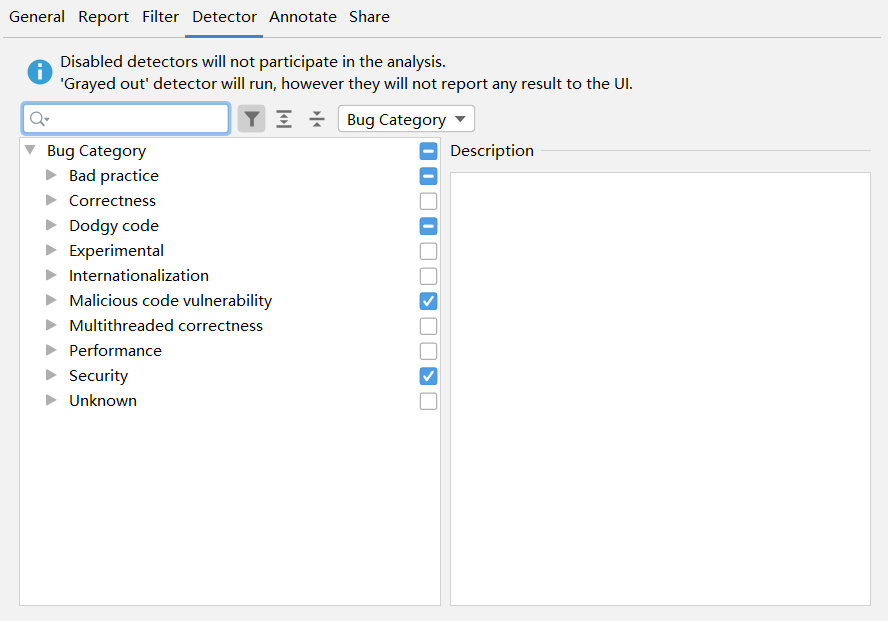Check the Performance detector checkbox
The width and height of the screenshot is (888, 621).
click(x=428, y=351)
